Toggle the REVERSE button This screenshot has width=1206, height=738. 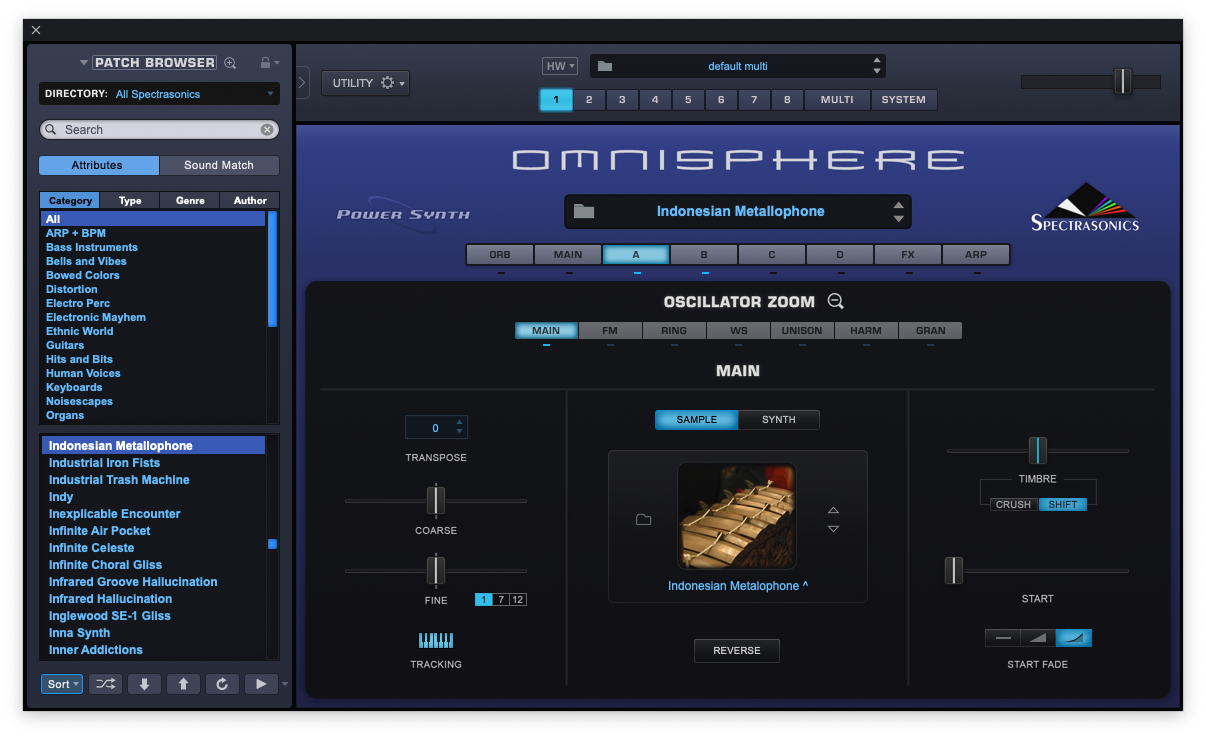737,651
